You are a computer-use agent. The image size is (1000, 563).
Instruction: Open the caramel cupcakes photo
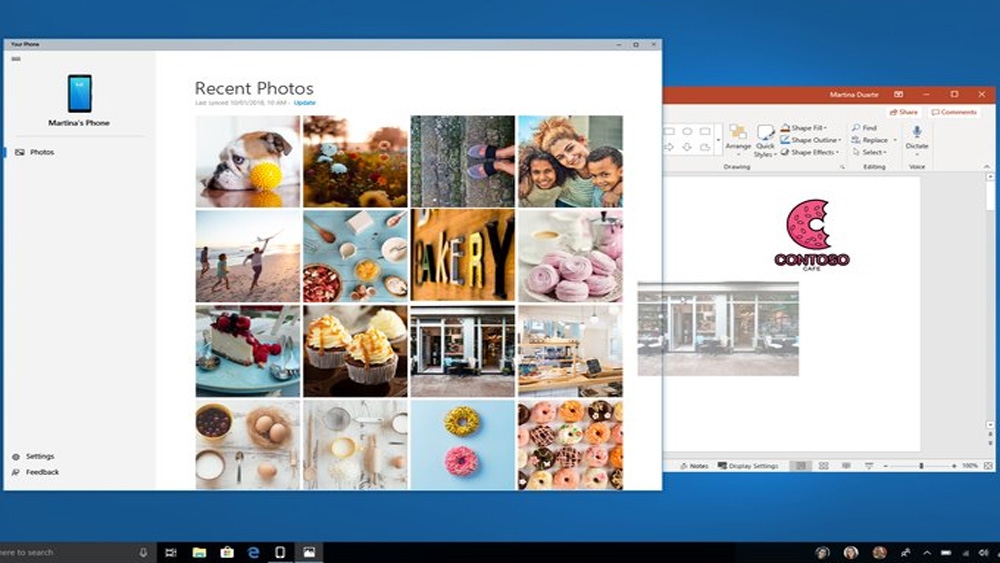pos(355,351)
